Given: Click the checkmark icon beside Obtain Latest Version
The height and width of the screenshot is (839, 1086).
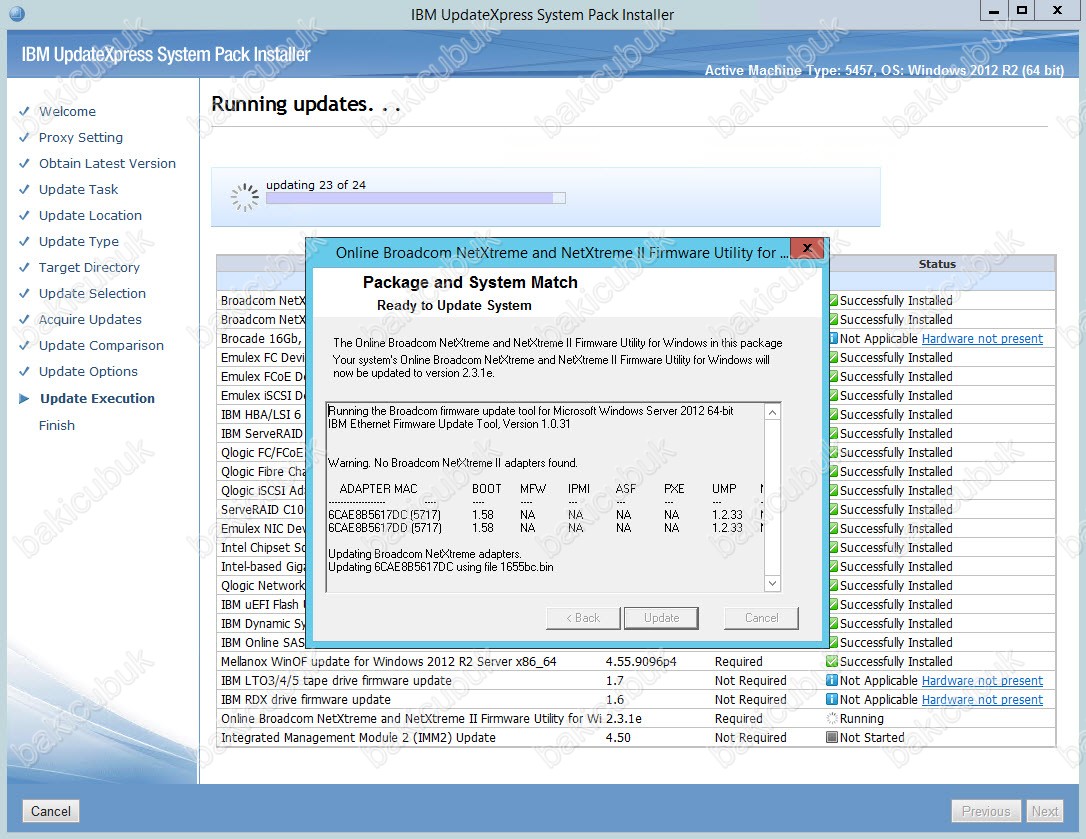Looking at the screenshot, I should coord(24,163).
